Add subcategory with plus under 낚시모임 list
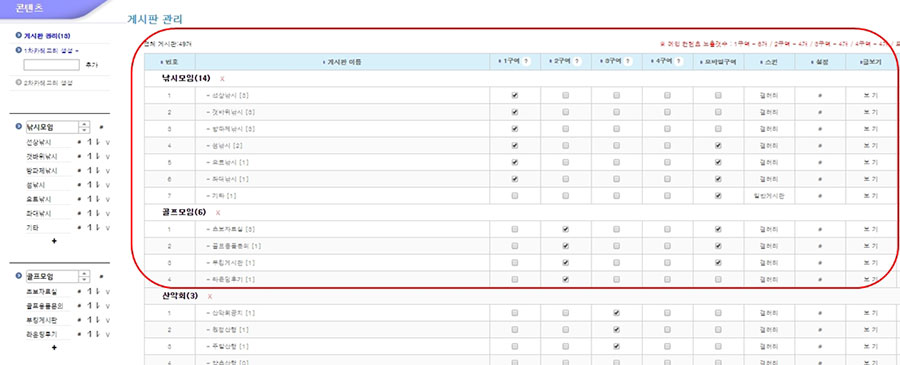This screenshot has height=365, width=900. (x=55, y=241)
